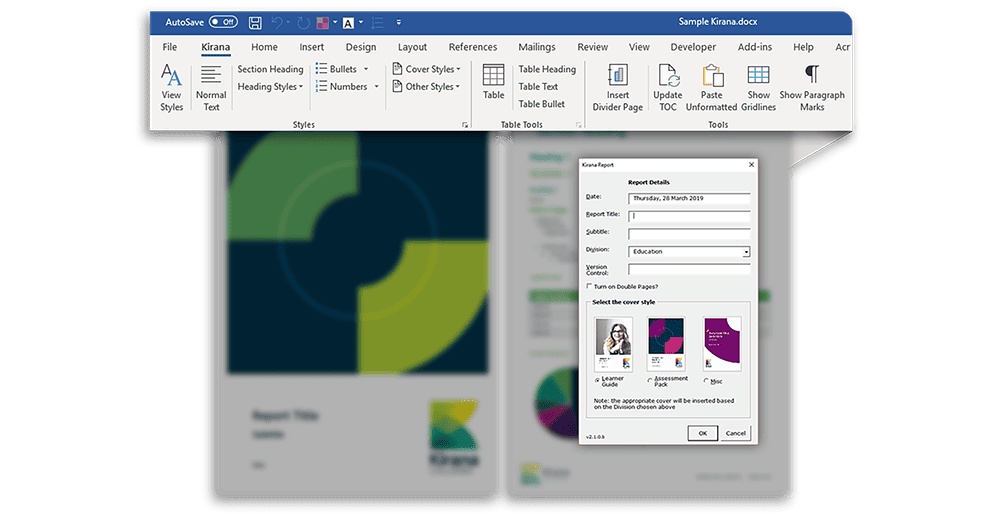Image resolution: width=1000 pixels, height=514 pixels.
Task: Expand the Heading Styles dropdown
Action: pos(270,87)
